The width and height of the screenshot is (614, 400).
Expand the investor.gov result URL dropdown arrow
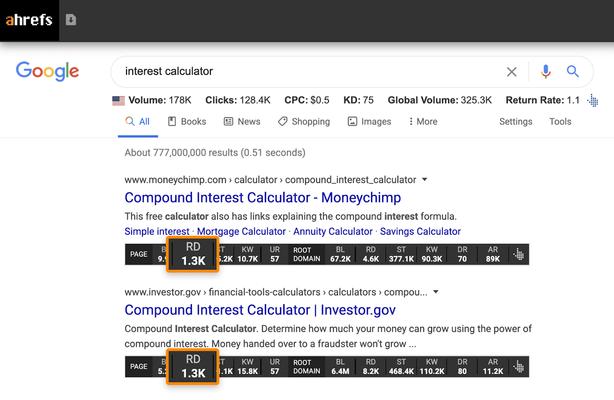pyautogui.click(x=436, y=292)
